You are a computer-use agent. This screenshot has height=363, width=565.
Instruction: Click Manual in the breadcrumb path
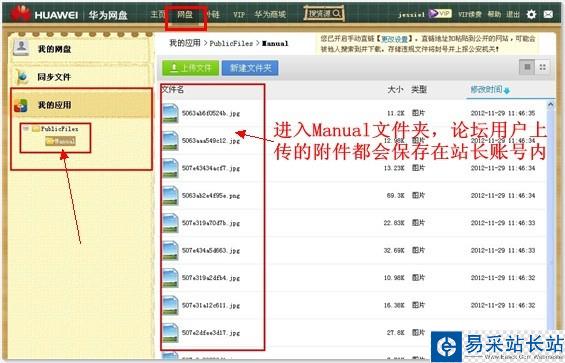[275, 44]
